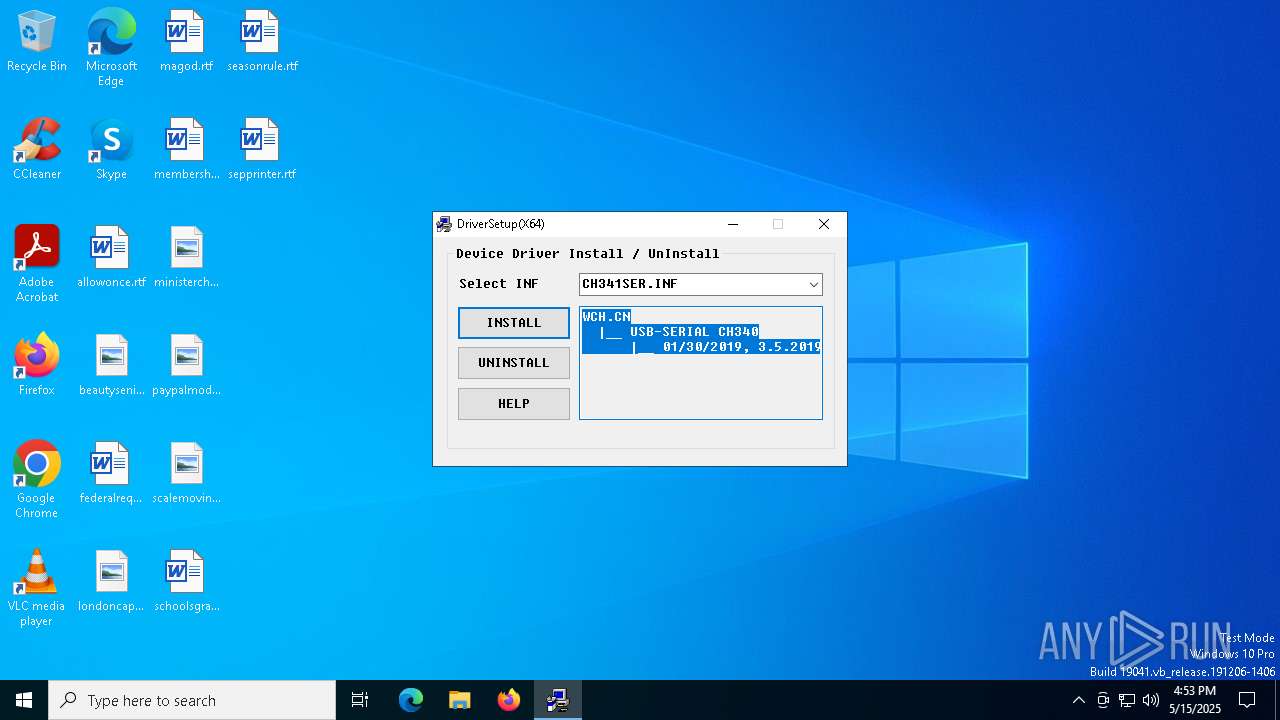Viewport: 1280px width, 720px height.
Task: Launch Edge from the taskbar
Action: (x=411, y=700)
